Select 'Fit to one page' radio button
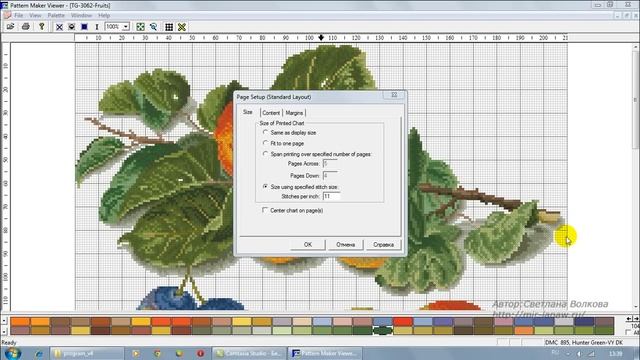640x360 pixels. (265, 143)
